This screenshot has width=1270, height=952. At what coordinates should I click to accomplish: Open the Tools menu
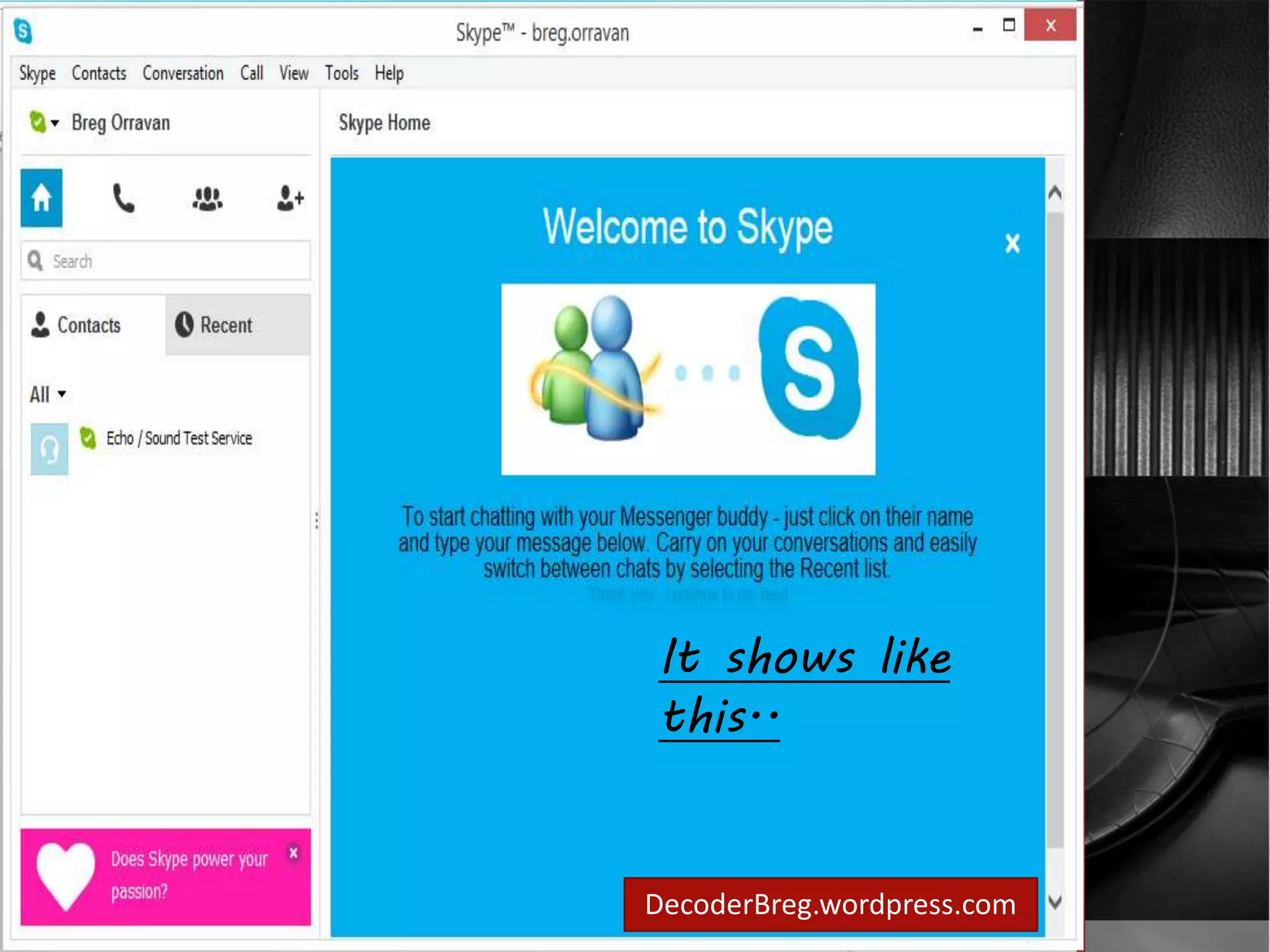click(x=342, y=73)
